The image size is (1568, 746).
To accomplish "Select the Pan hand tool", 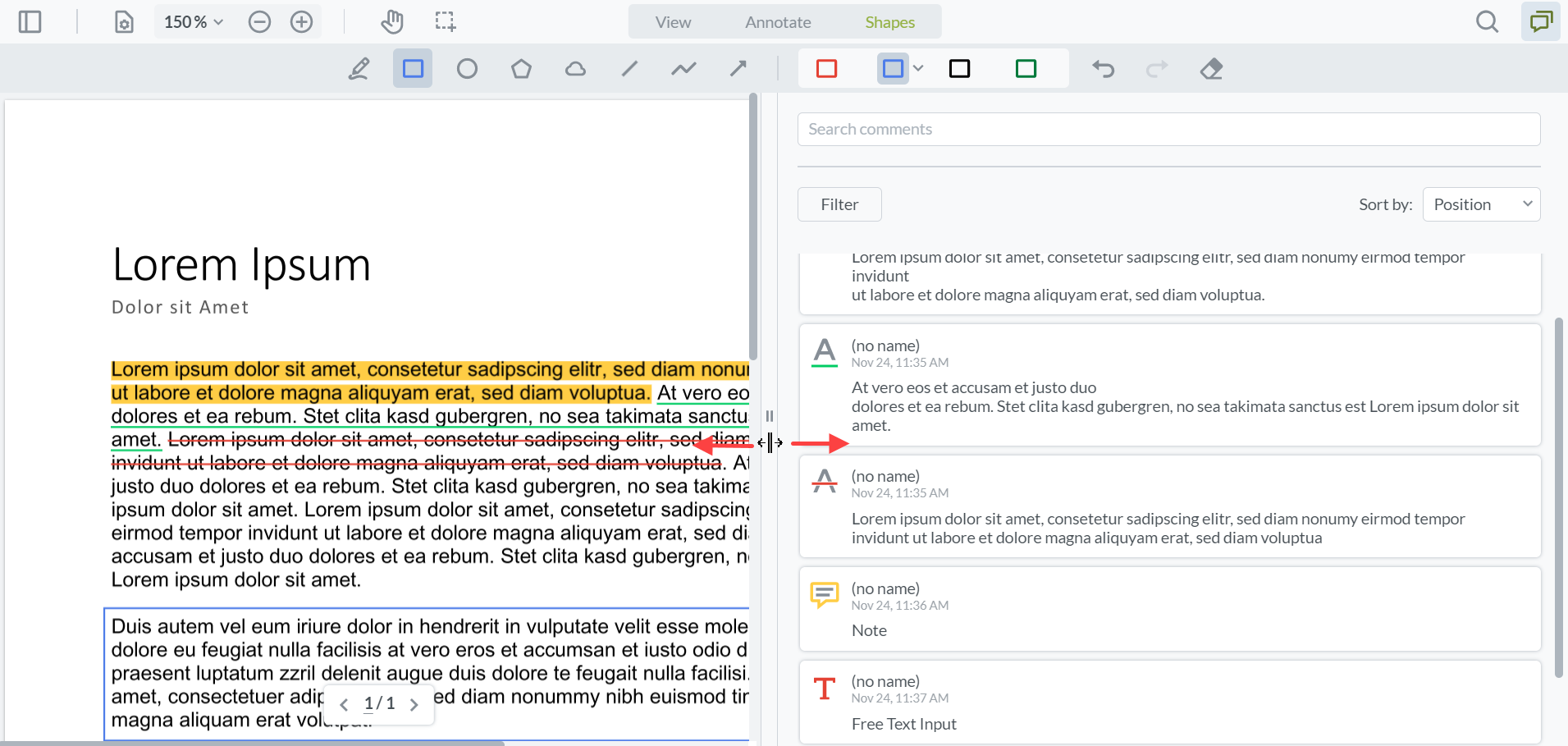I will pos(392,22).
